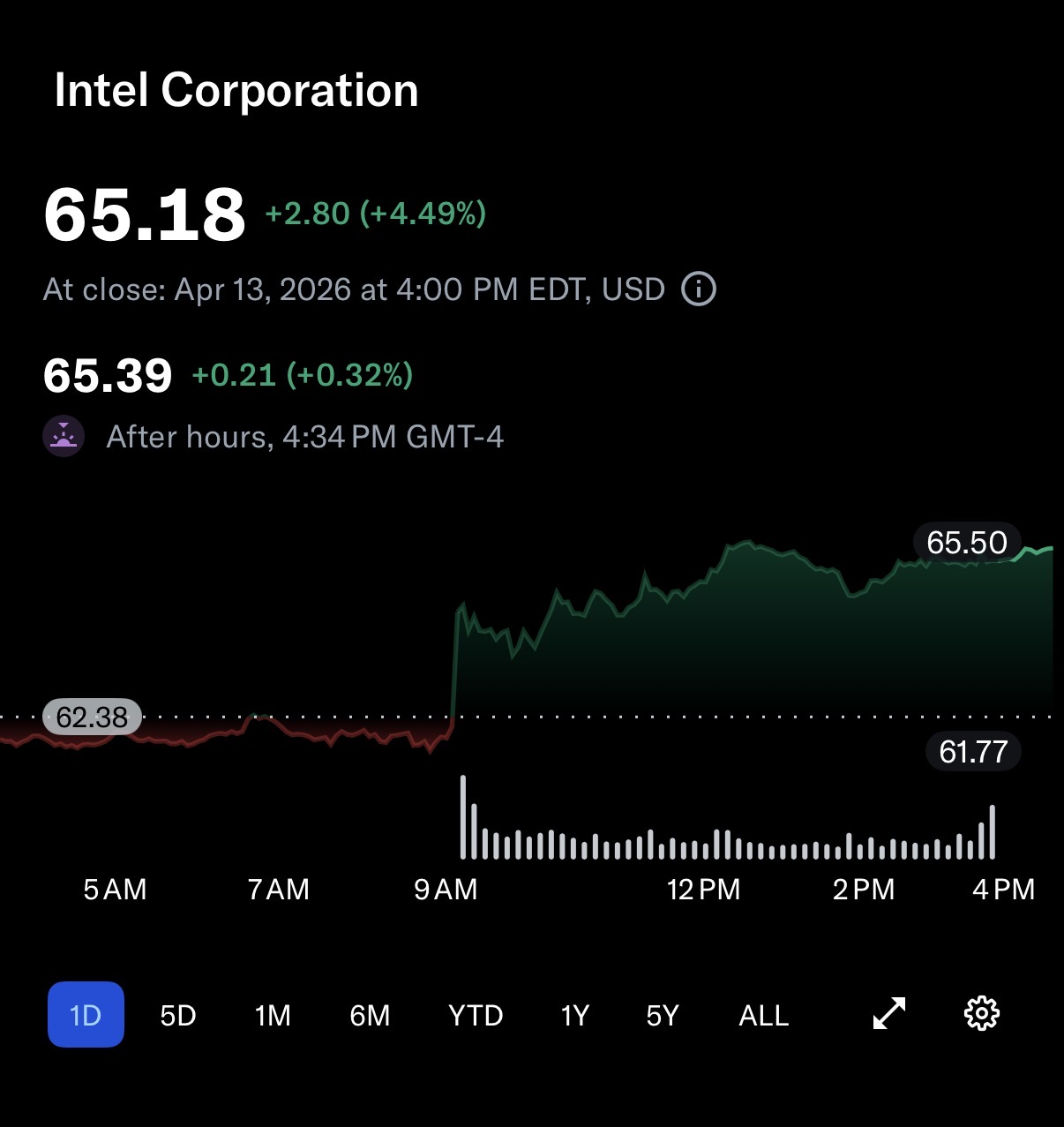1064x1127 pixels.
Task: Click the 65.39 after hours price
Action: pos(108,375)
